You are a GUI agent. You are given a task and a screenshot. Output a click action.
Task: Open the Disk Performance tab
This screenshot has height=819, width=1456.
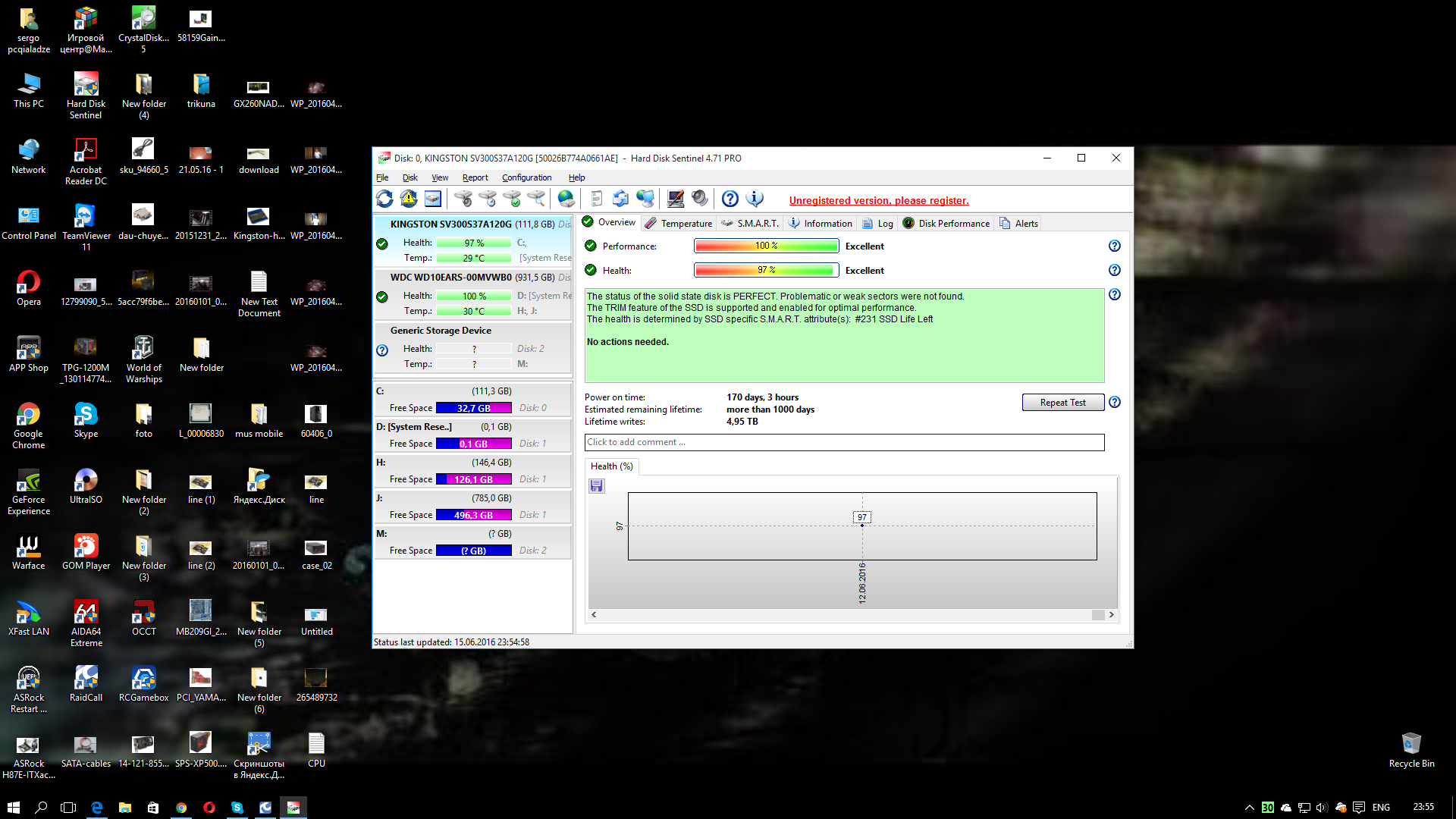pos(946,223)
